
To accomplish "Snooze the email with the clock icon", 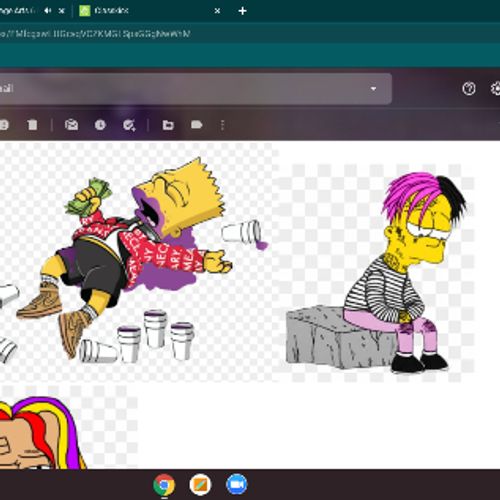I will pos(100,125).
